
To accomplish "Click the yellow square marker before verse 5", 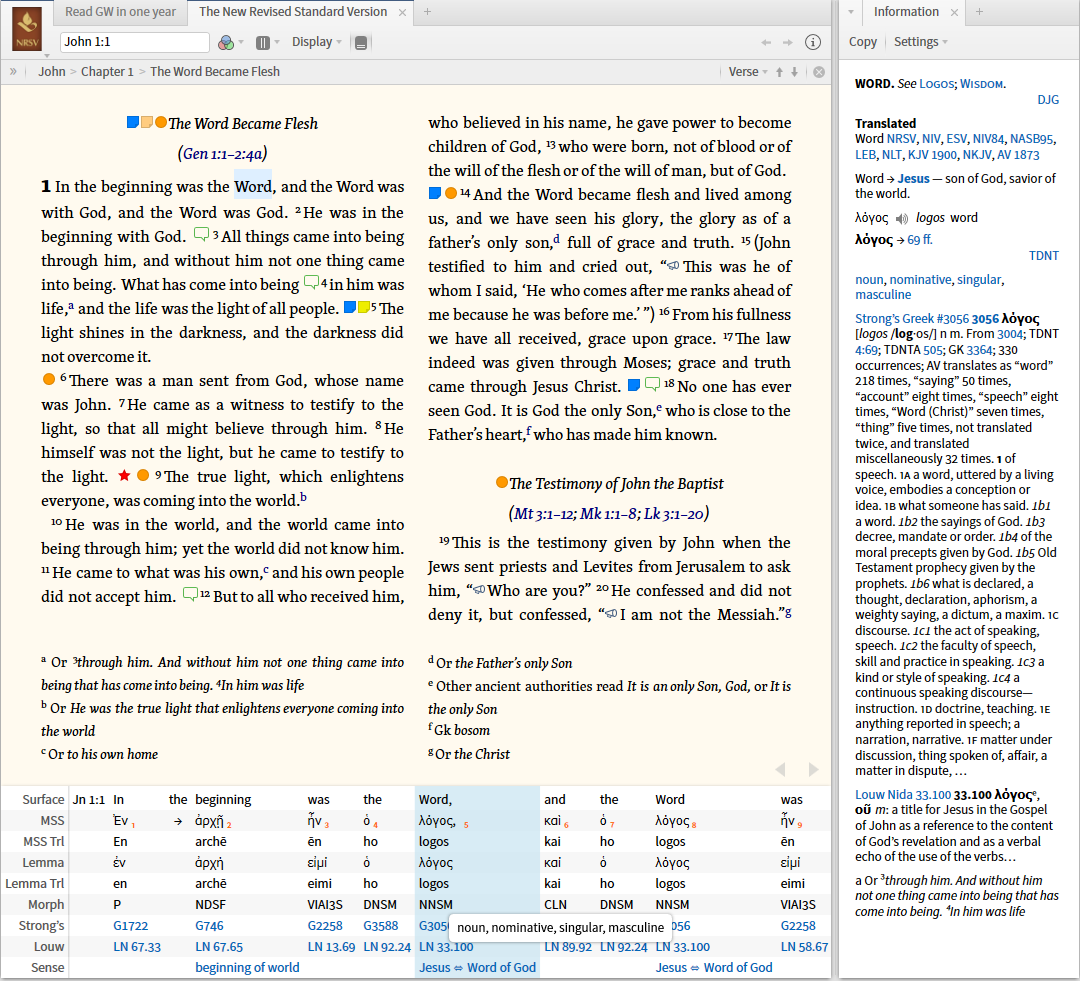I will (x=364, y=307).
